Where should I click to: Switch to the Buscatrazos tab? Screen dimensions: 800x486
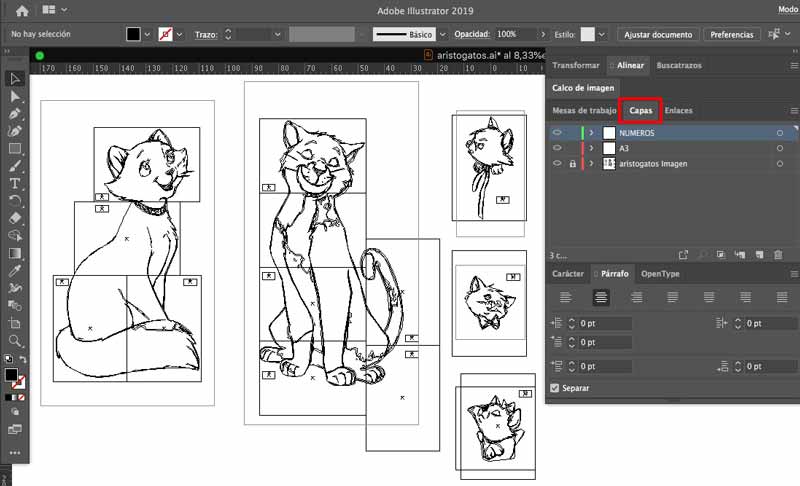[x=679, y=65]
